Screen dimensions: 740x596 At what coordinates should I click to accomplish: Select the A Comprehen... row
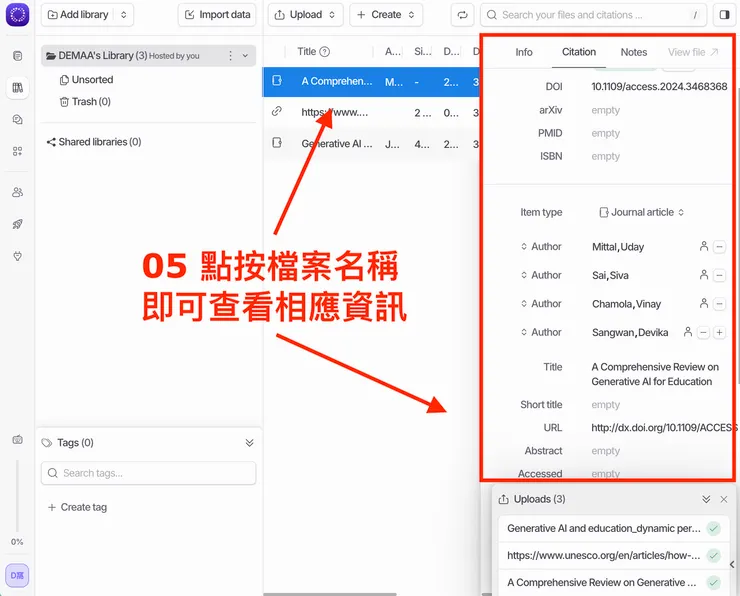(x=371, y=82)
